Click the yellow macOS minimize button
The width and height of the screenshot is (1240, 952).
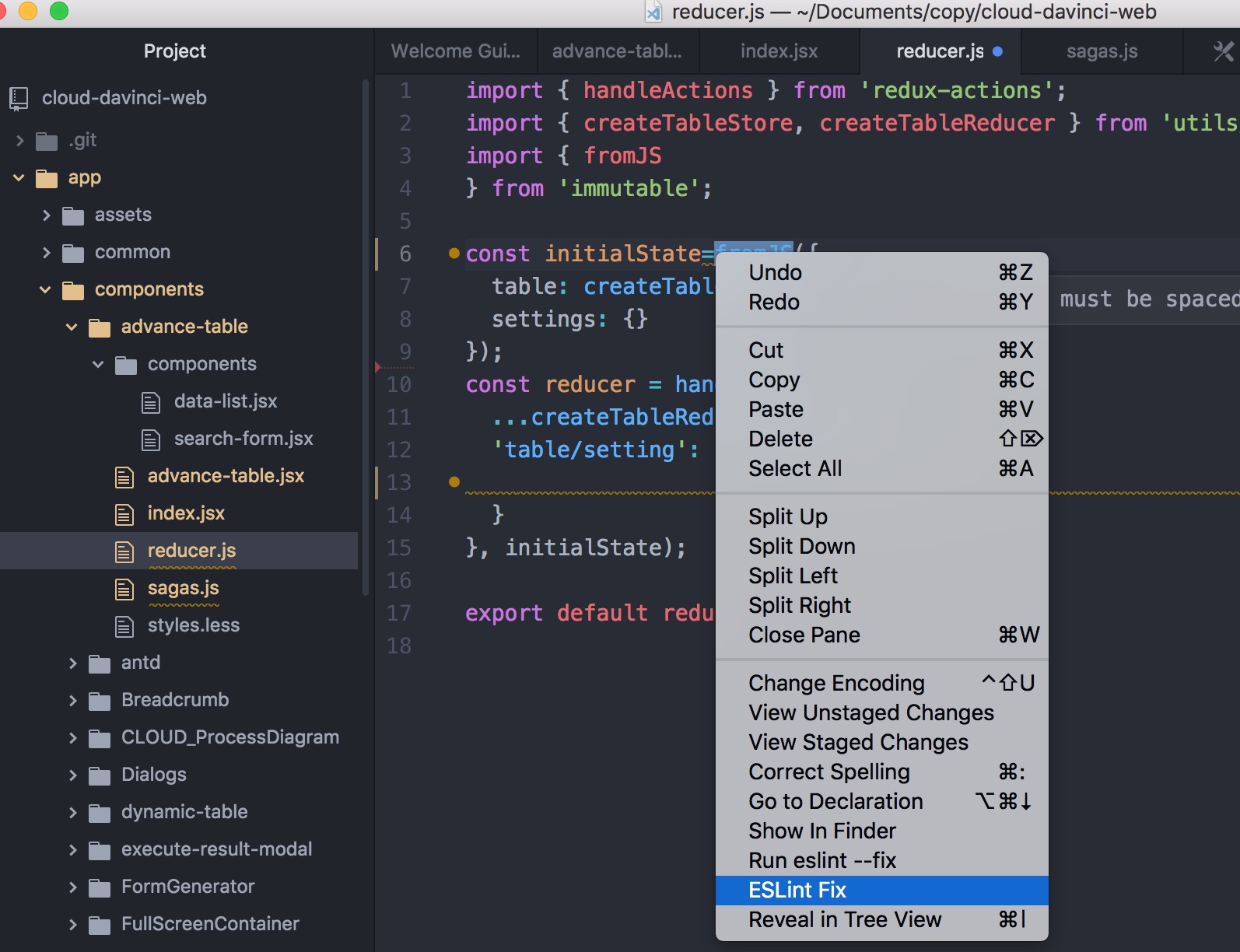28,10
